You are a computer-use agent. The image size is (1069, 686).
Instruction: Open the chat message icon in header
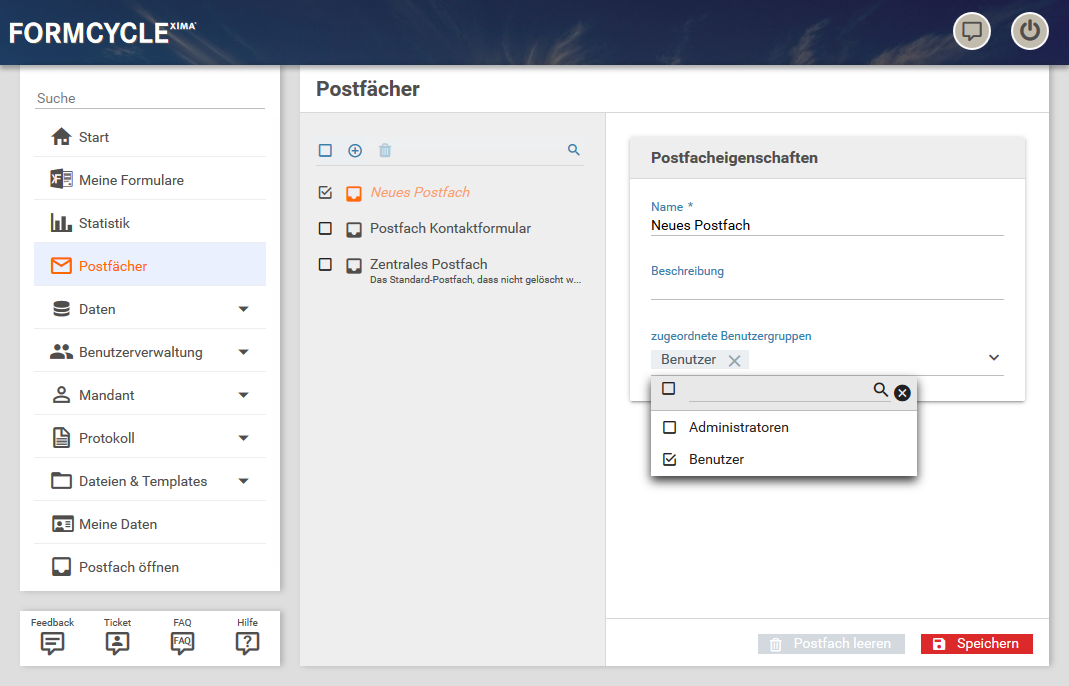pyautogui.click(x=971, y=31)
